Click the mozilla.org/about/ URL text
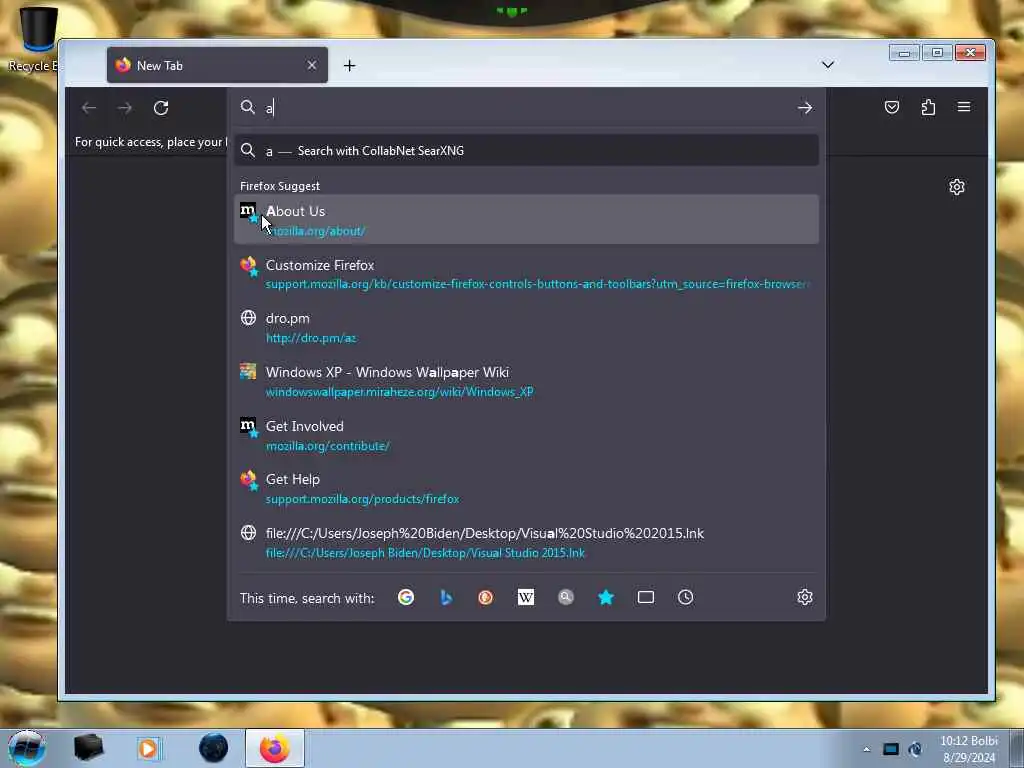 (315, 231)
